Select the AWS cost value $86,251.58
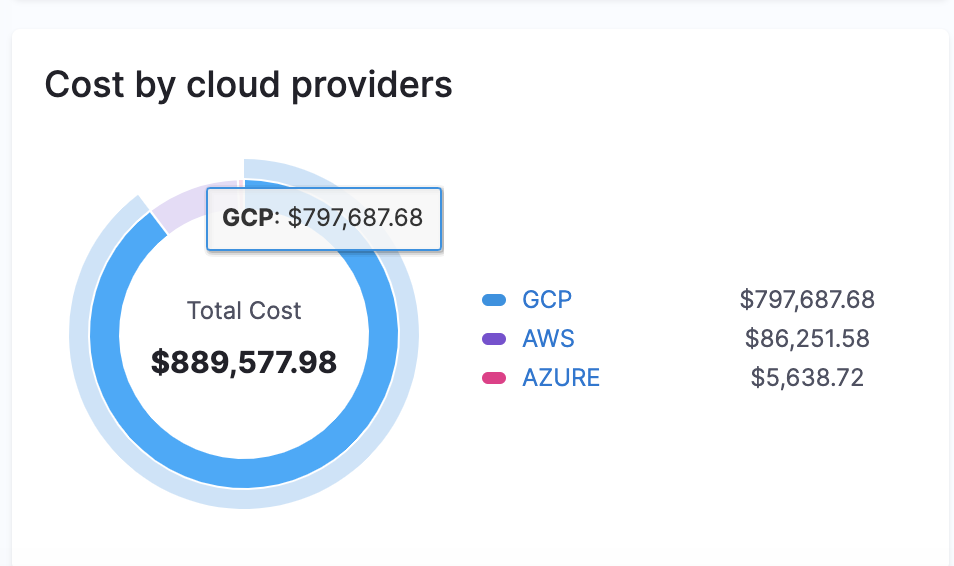Image resolution: width=954 pixels, height=566 pixels. (807, 339)
